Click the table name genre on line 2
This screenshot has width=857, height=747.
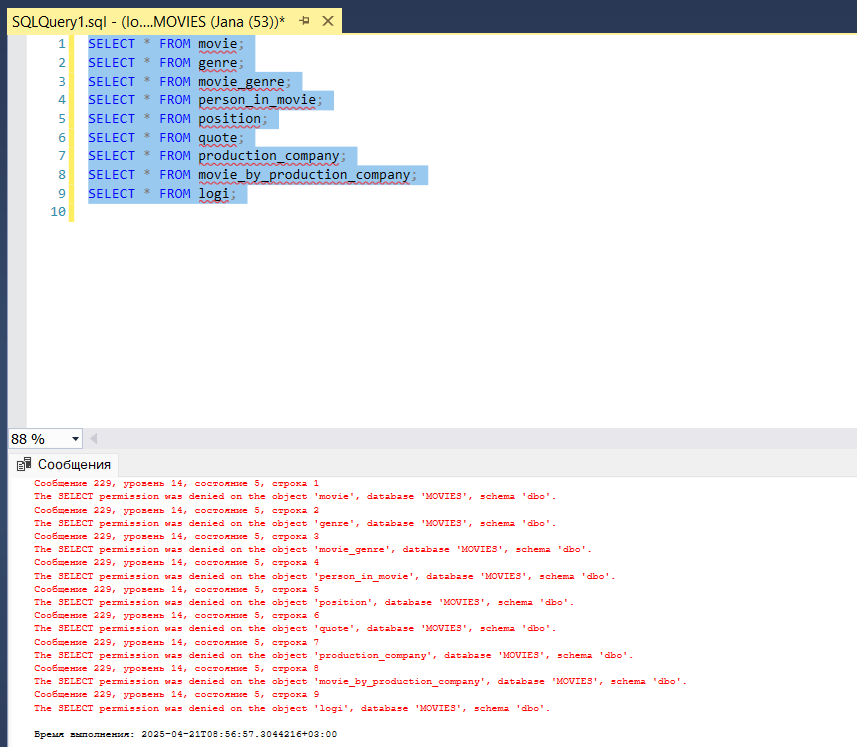[x=218, y=63]
